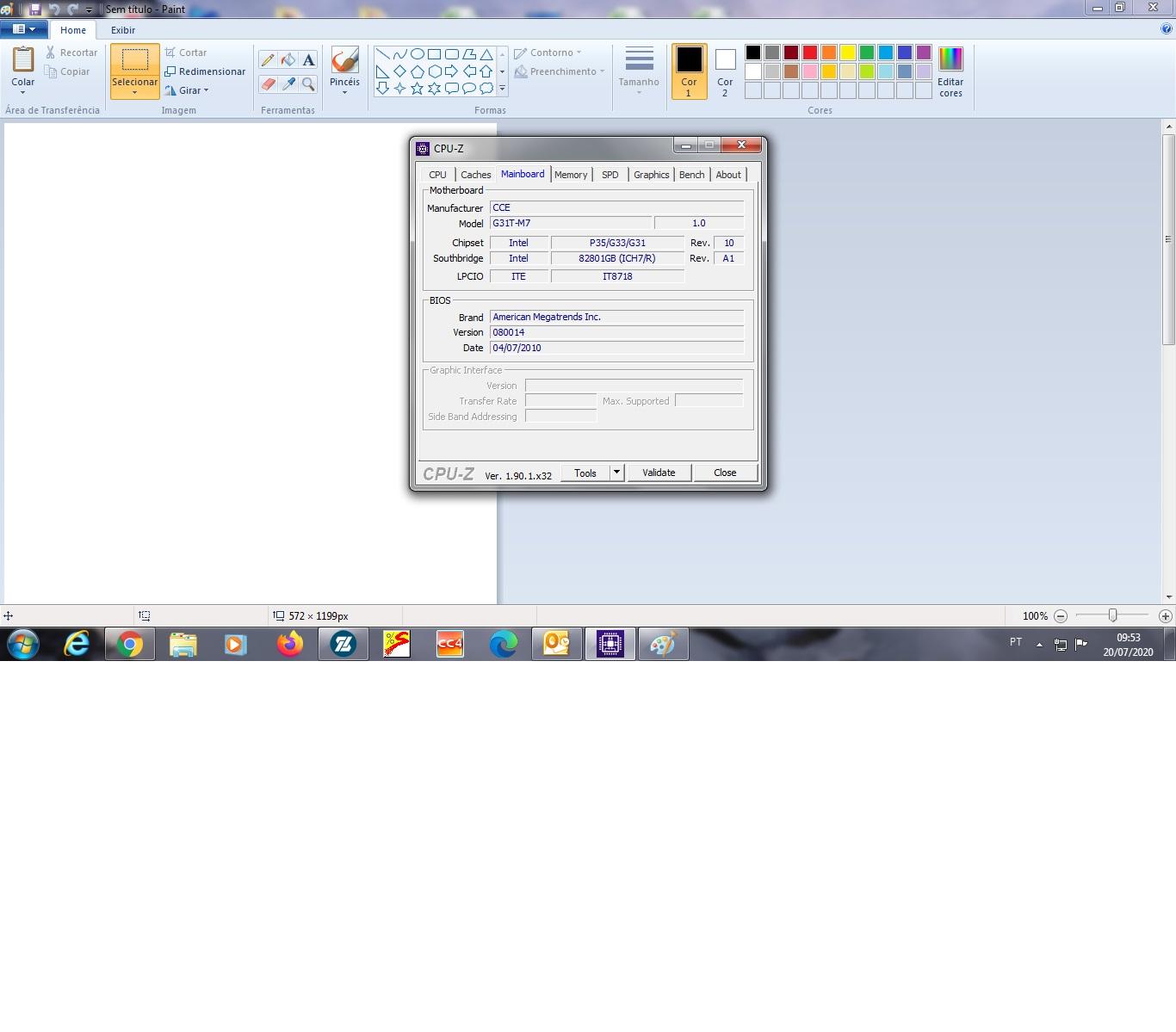Click the Undo icon in quick access toolbar
Screen dimensions: 1176x1032
click(x=54, y=9)
